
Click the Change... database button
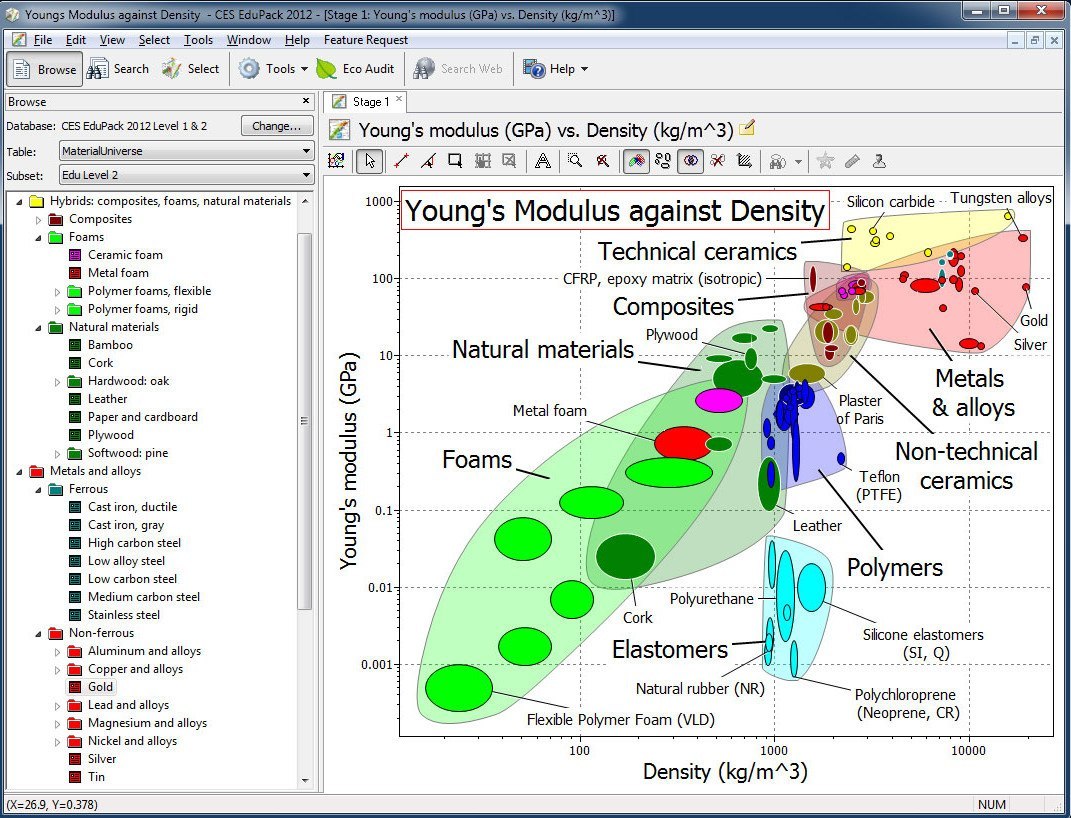coord(277,126)
